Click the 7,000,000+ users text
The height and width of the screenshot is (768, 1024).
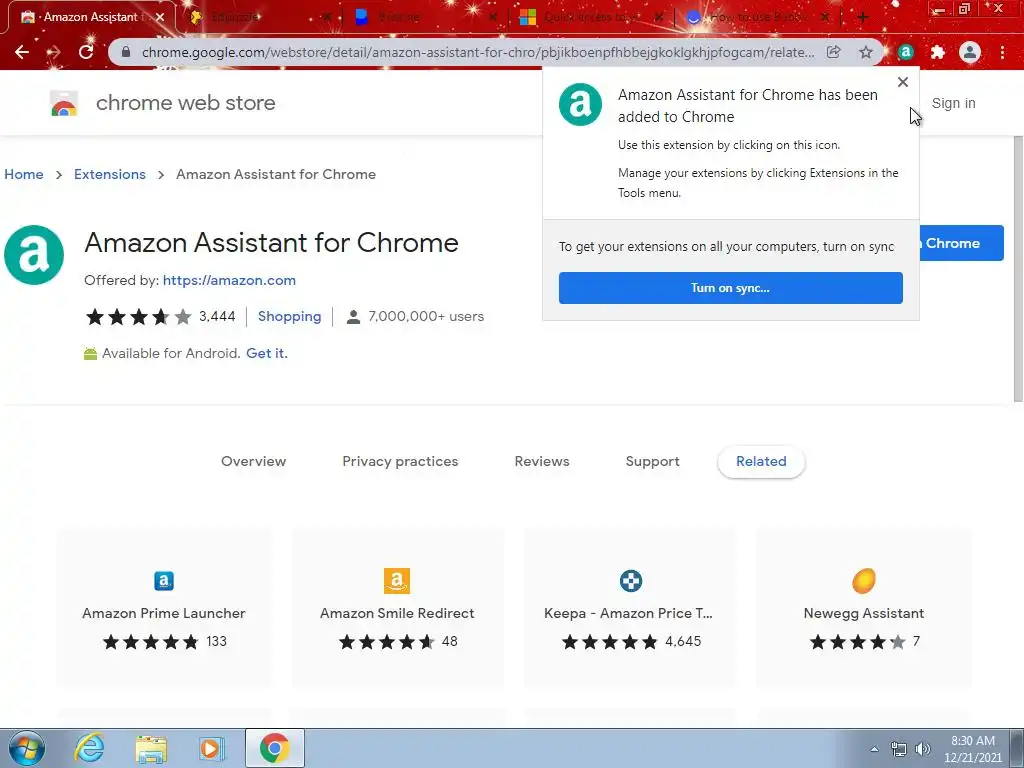426,316
